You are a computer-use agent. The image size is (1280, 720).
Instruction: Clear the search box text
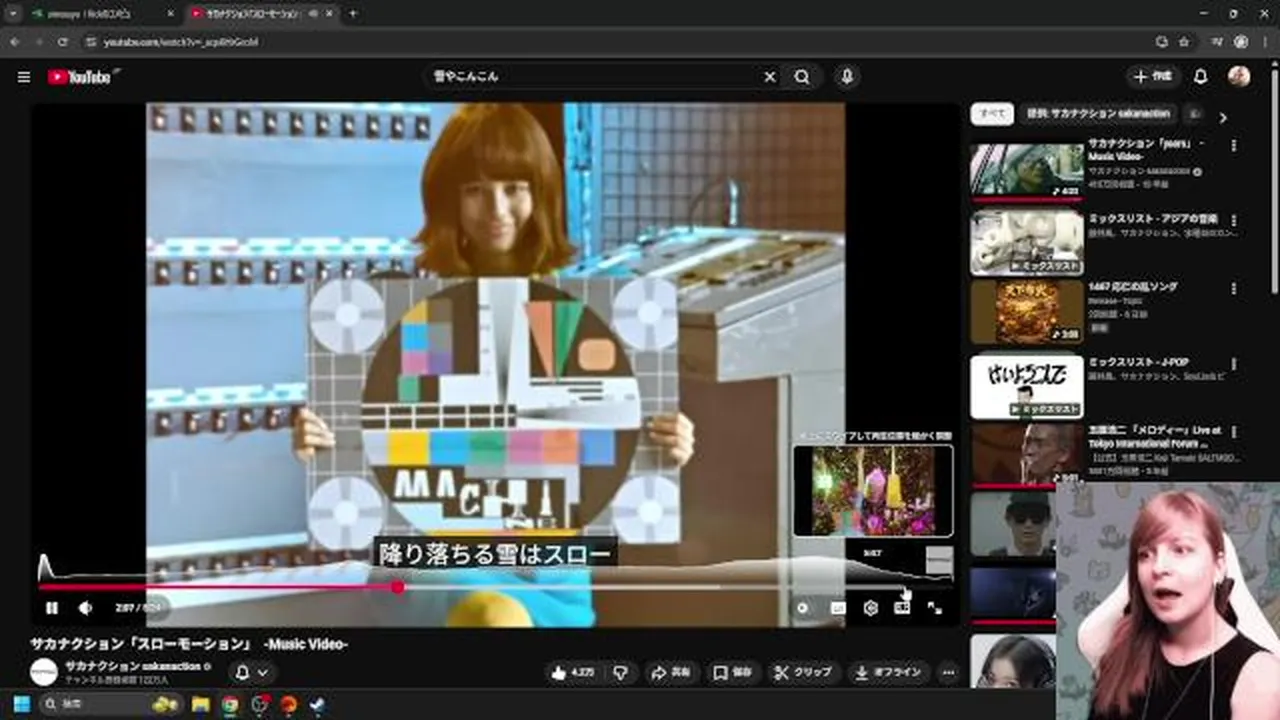point(770,77)
